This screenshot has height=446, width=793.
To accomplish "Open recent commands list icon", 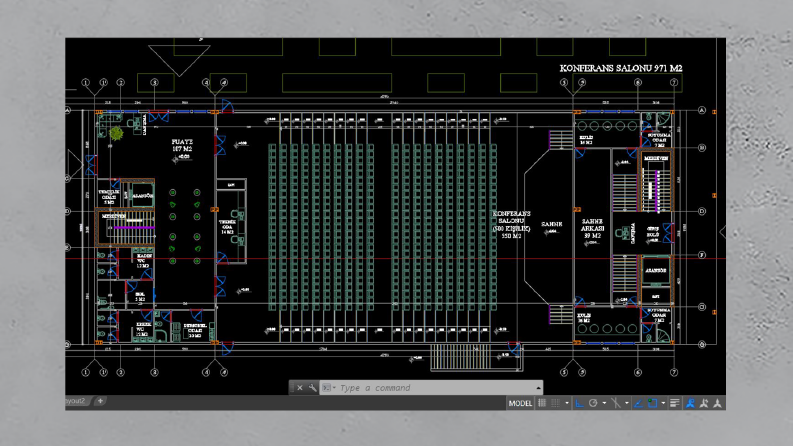I will [328, 388].
